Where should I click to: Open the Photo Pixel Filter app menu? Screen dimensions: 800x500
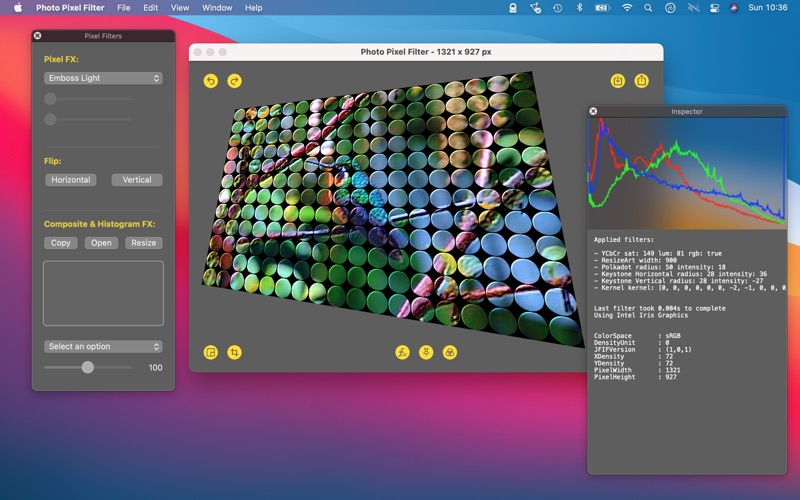70,8
